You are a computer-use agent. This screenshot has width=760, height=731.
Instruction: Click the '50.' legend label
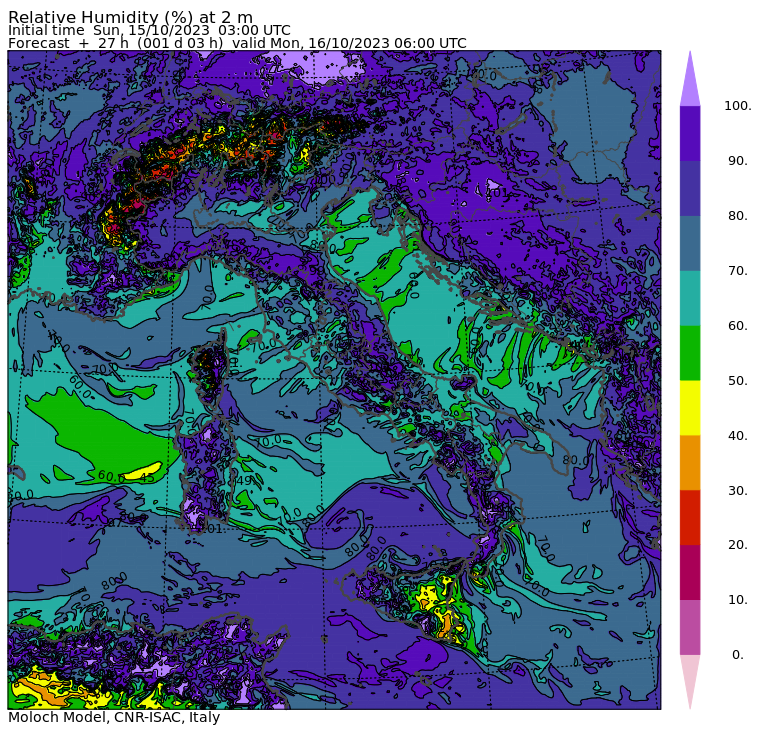point(737,381)
